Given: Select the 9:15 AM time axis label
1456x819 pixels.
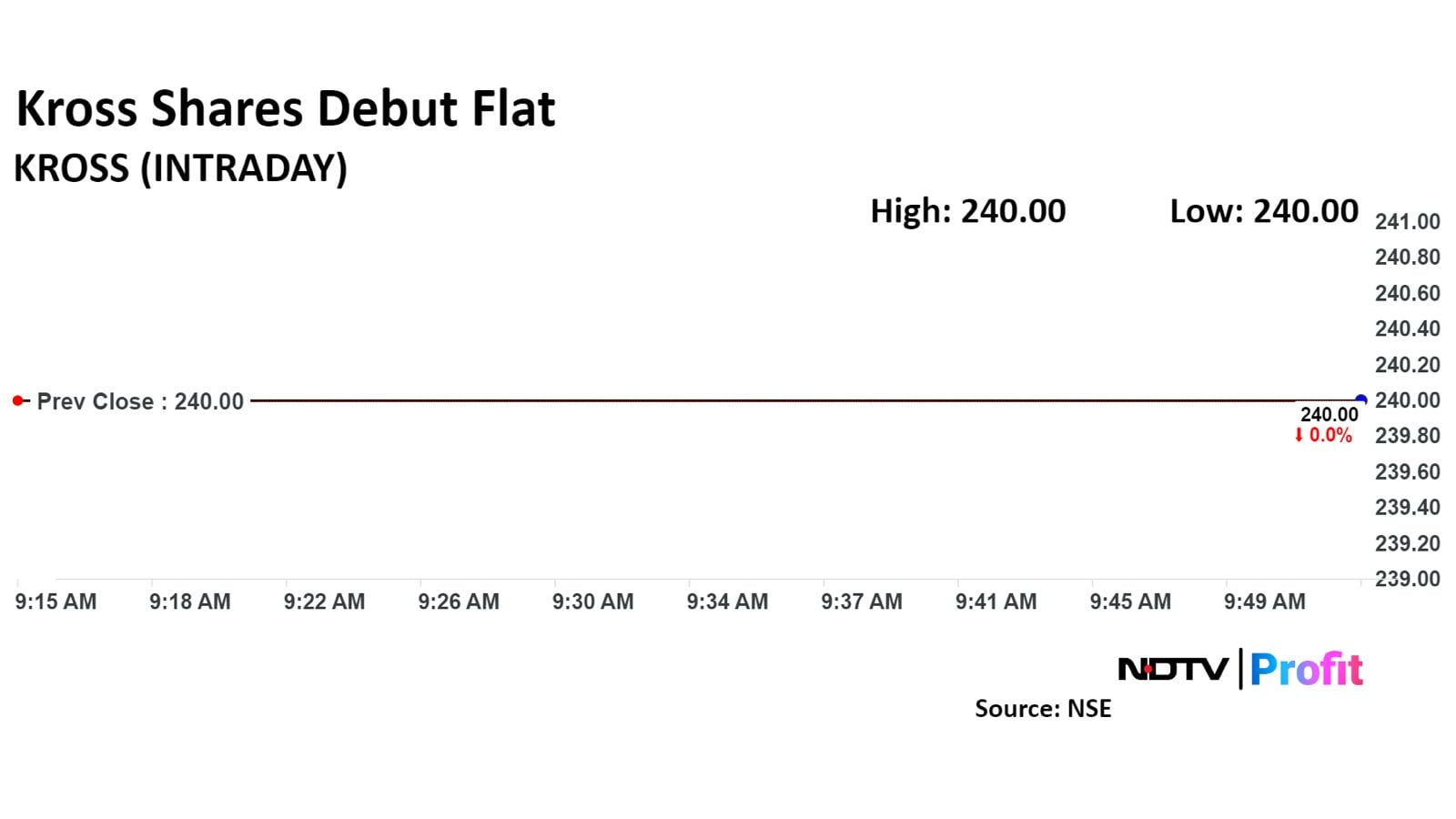Looking at the screenshot, I should 56,602.
